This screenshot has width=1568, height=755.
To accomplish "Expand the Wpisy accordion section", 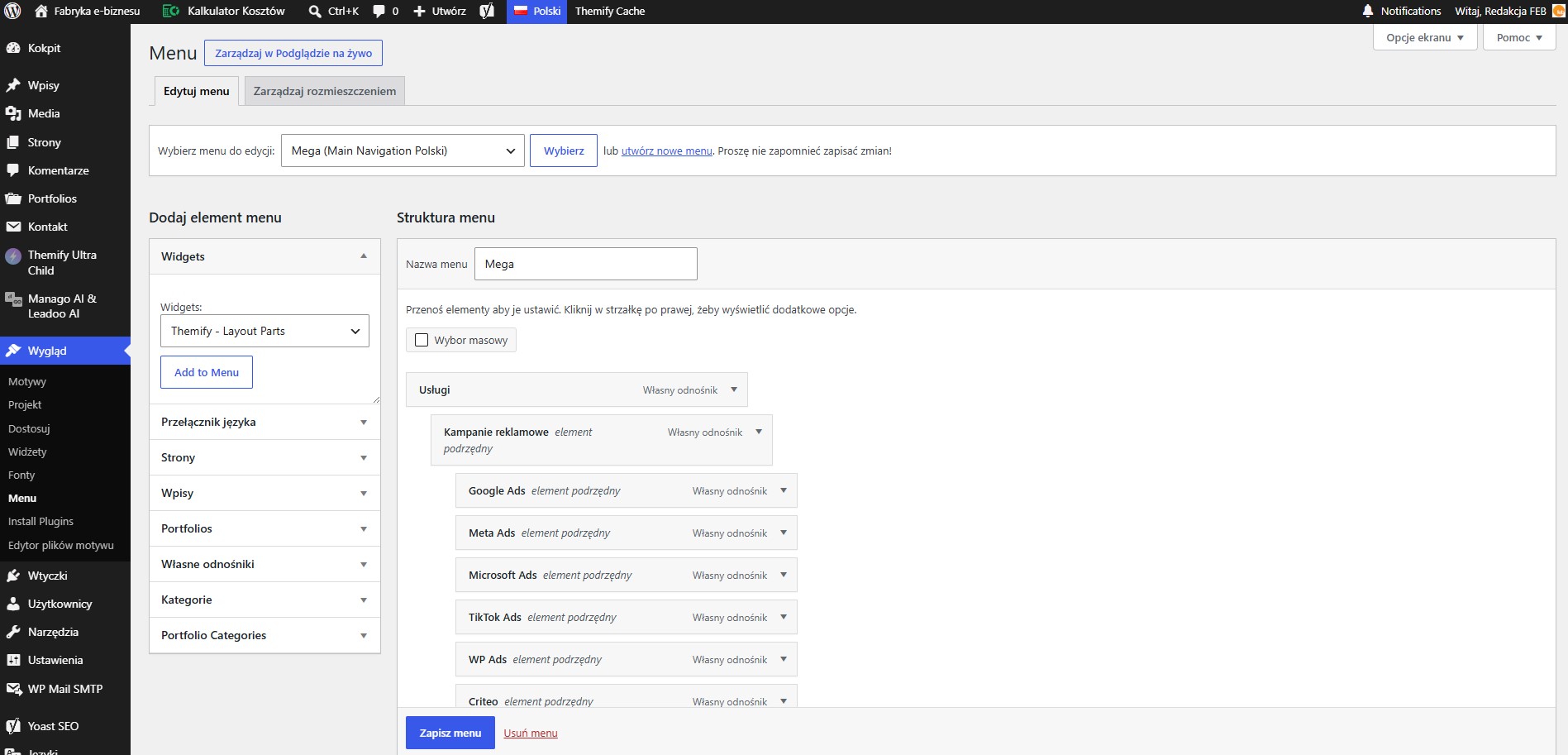I will point(265,493).
